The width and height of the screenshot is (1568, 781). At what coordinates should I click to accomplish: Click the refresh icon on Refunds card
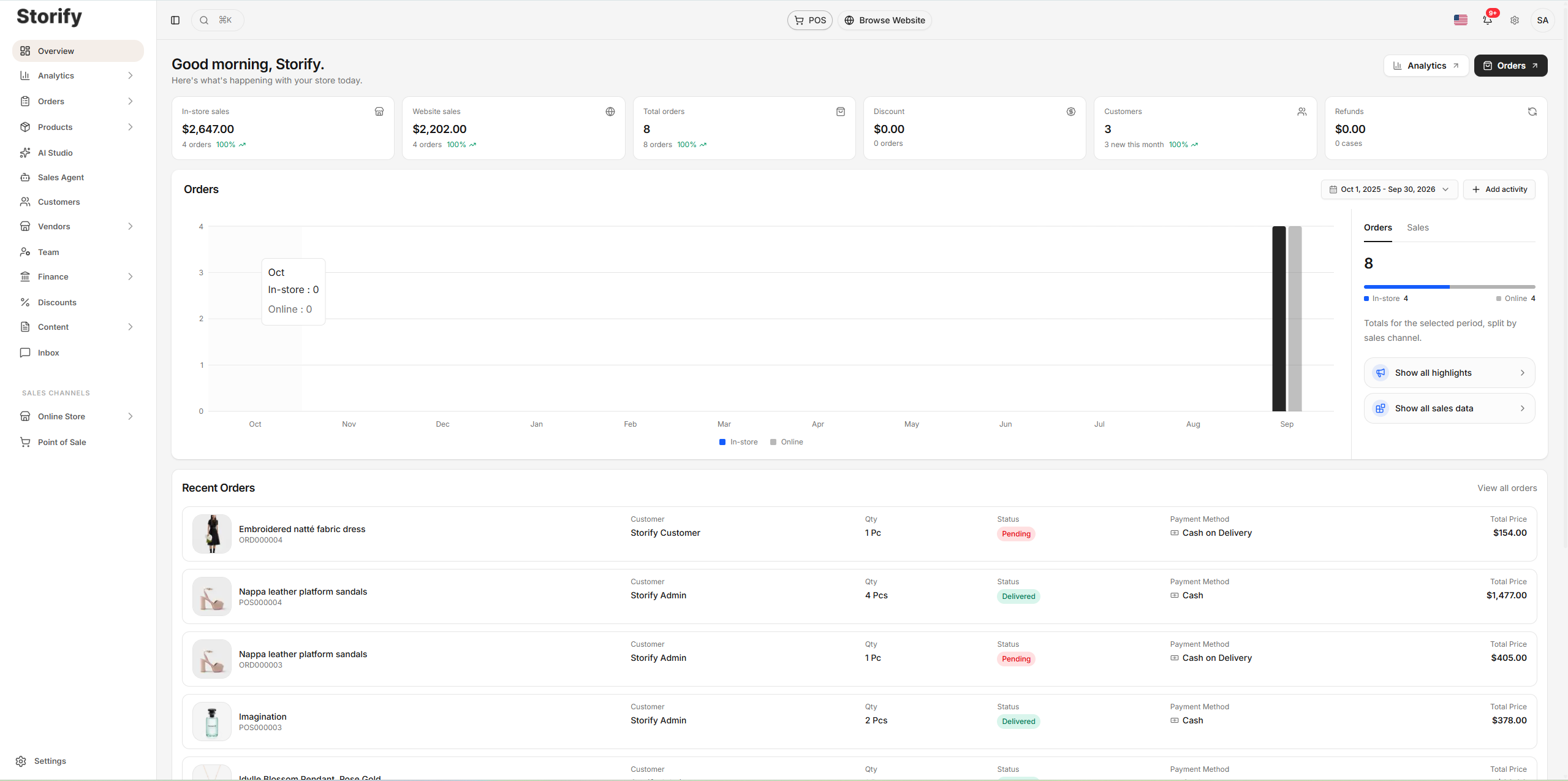coord(1532,112)
